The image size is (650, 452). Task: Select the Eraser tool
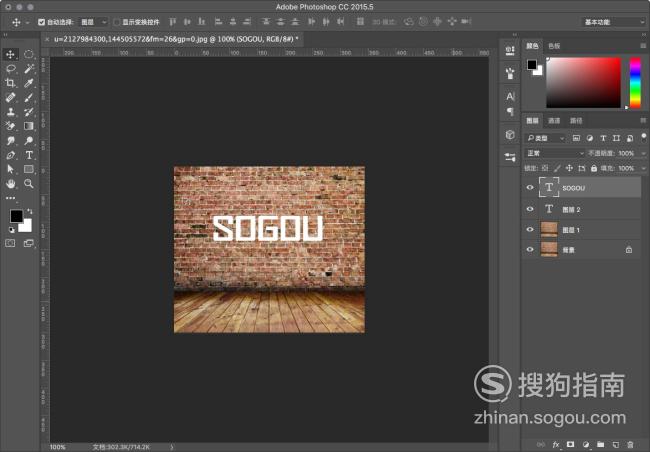point(10,126)
